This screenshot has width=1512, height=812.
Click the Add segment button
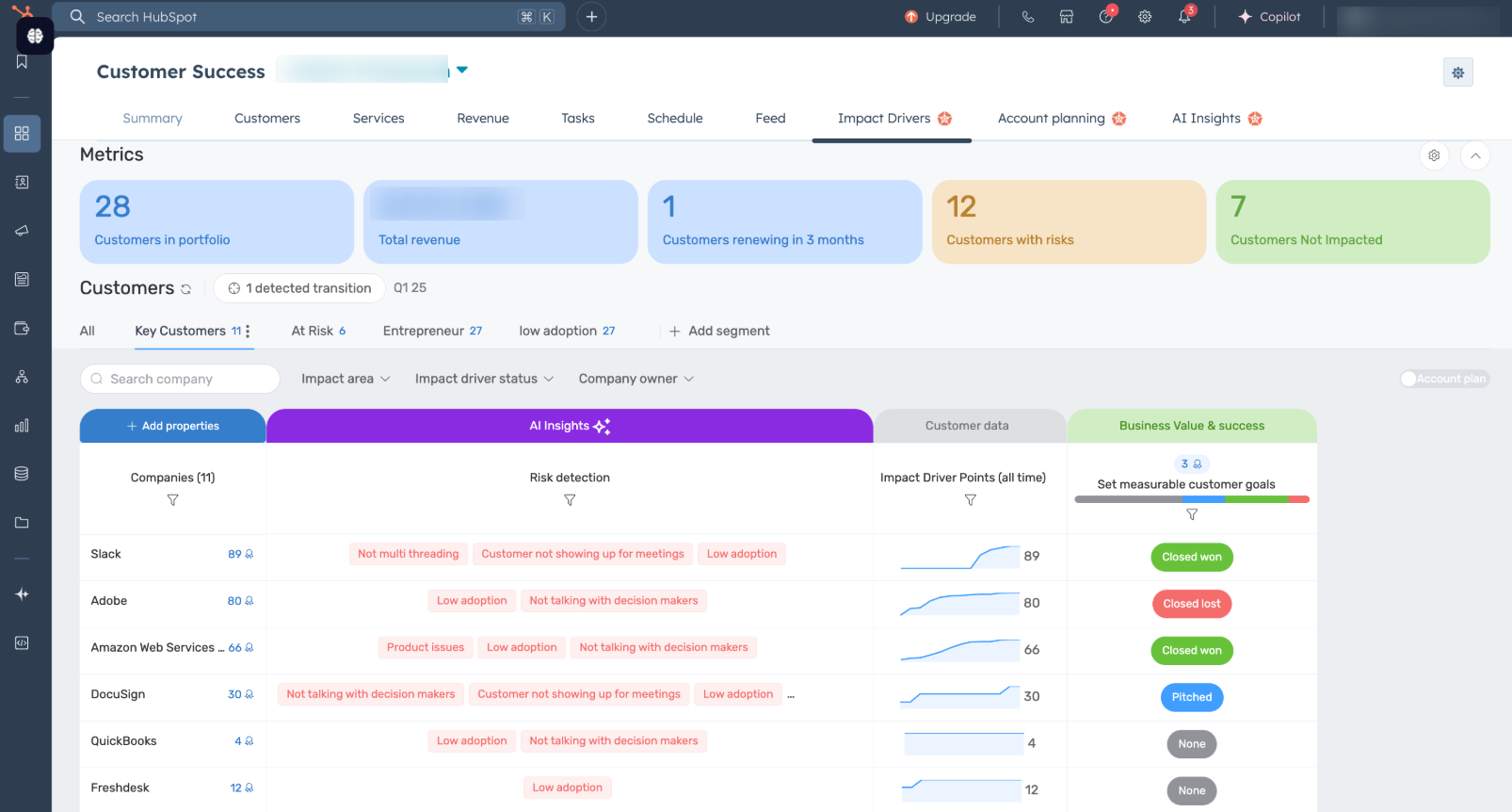click(x=719, y=331)
